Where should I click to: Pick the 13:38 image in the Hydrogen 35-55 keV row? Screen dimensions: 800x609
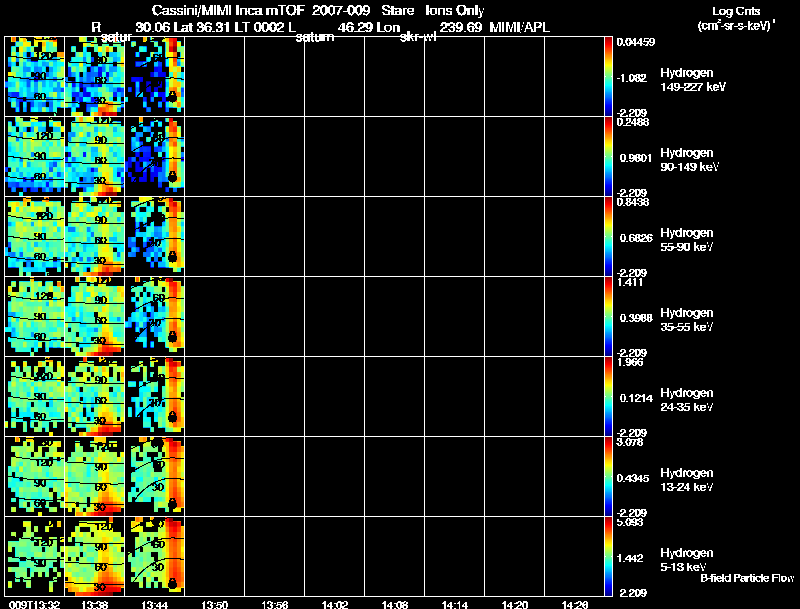95,317
